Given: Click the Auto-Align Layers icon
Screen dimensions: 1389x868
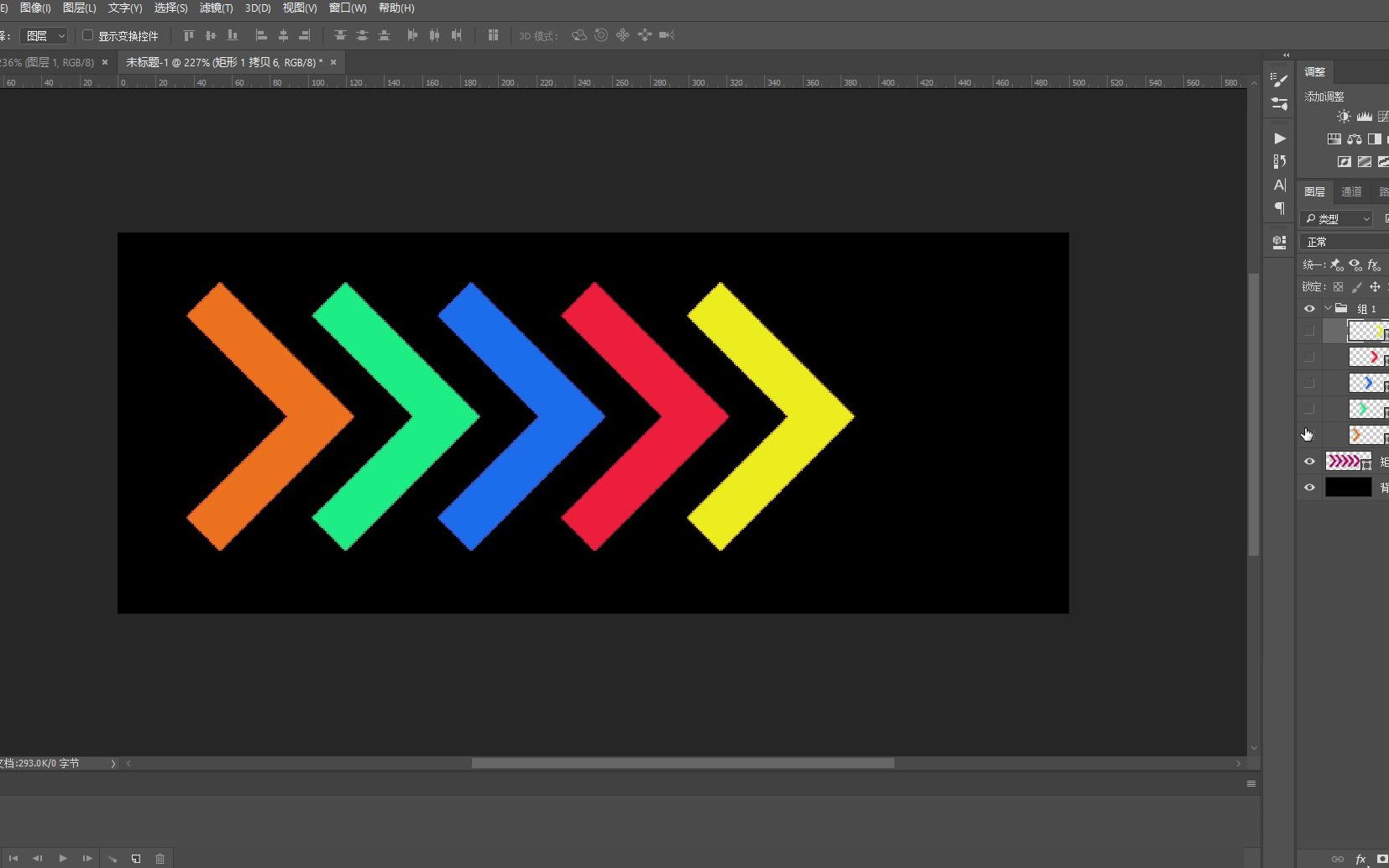Looking at the screenshot, I should 493,35.
